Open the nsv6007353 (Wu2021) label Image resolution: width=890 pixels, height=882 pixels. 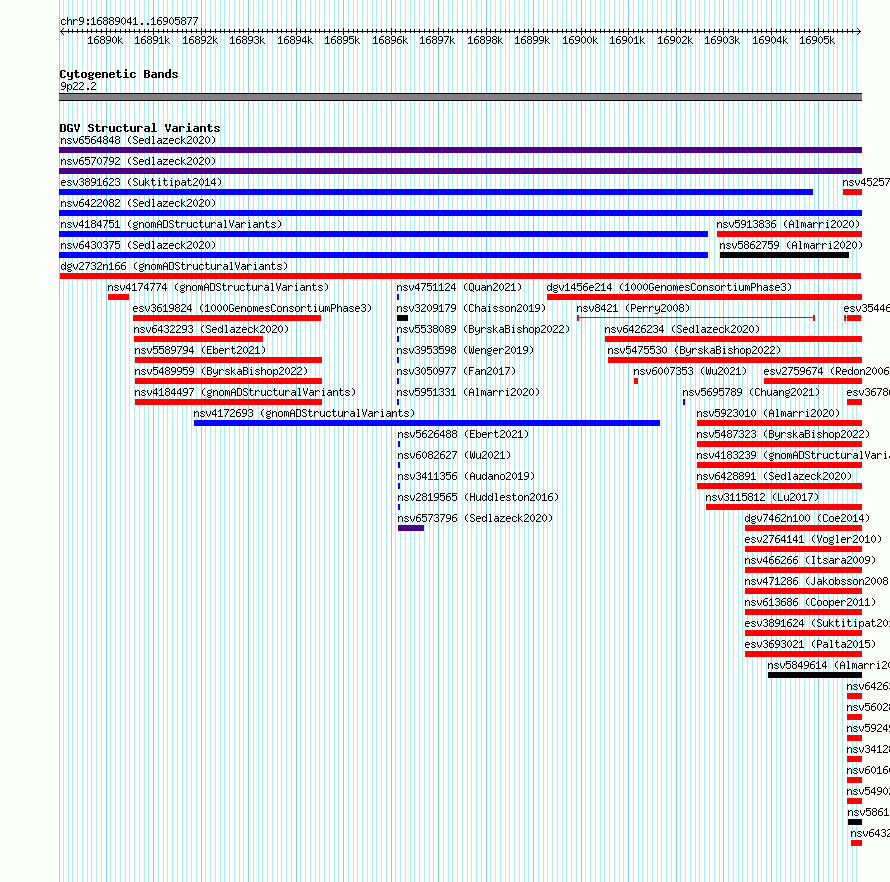tap(690, 371)
